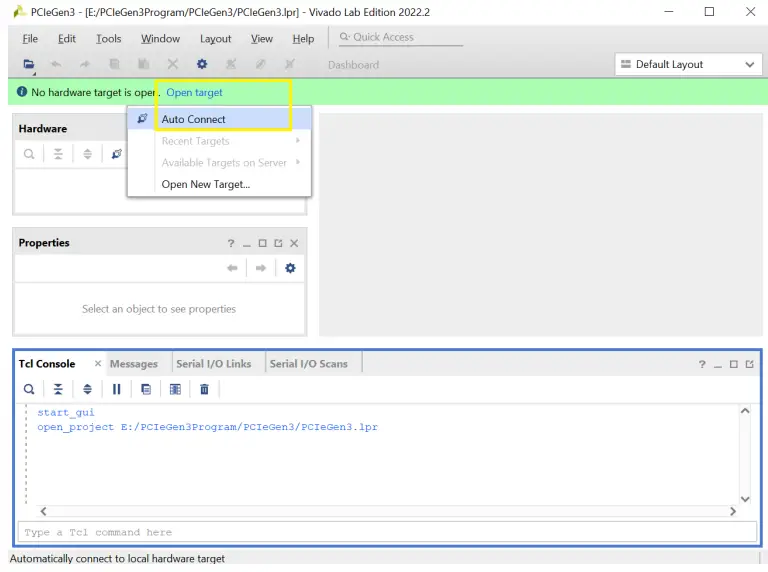Click the Open target link

point(194,92)
